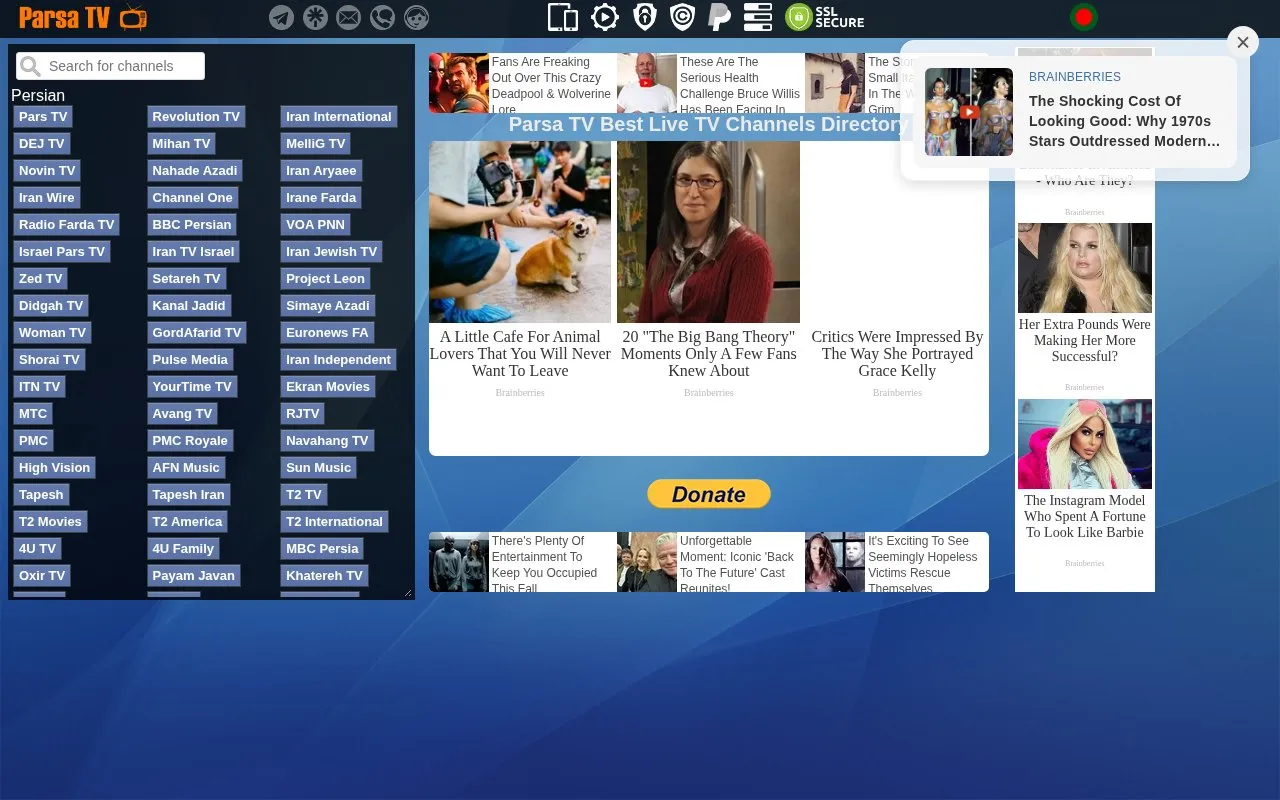Click the 'Her Extra Pounds' ad link
The height and width of the screenshot is (800, 1280).
pos(1085,340)
